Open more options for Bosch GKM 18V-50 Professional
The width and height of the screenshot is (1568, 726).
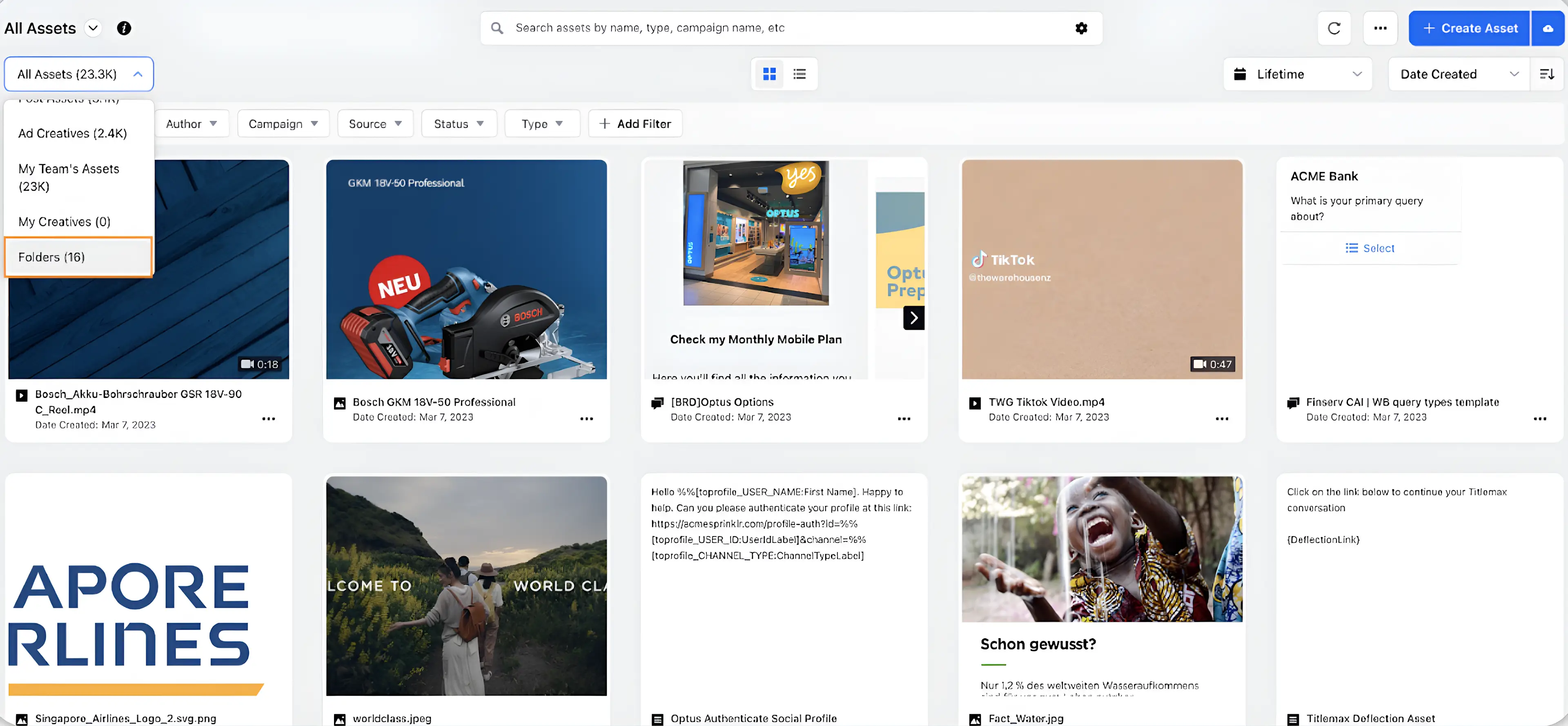[x=586, y=419]
